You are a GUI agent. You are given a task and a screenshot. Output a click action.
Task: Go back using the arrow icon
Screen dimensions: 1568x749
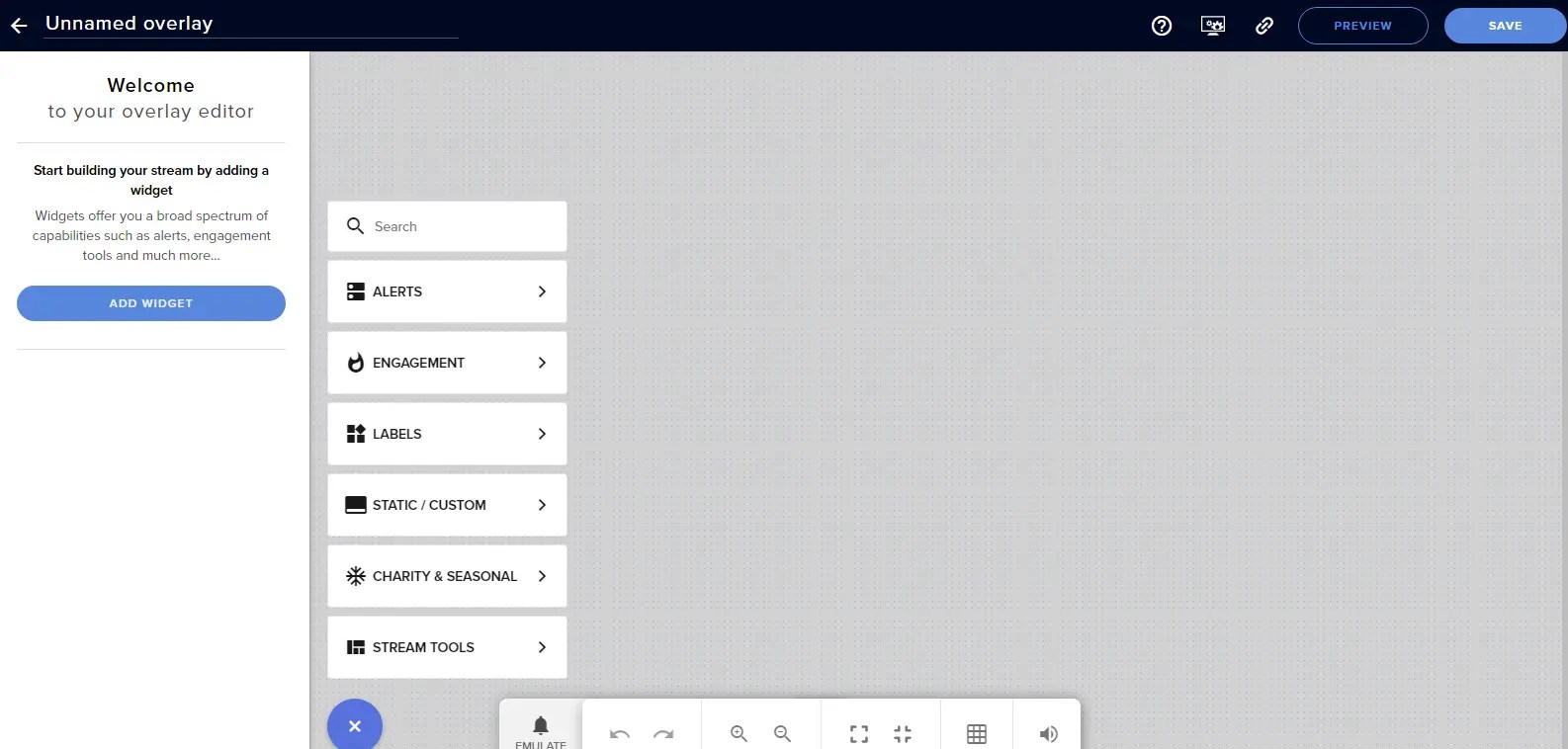click(19, 26)
